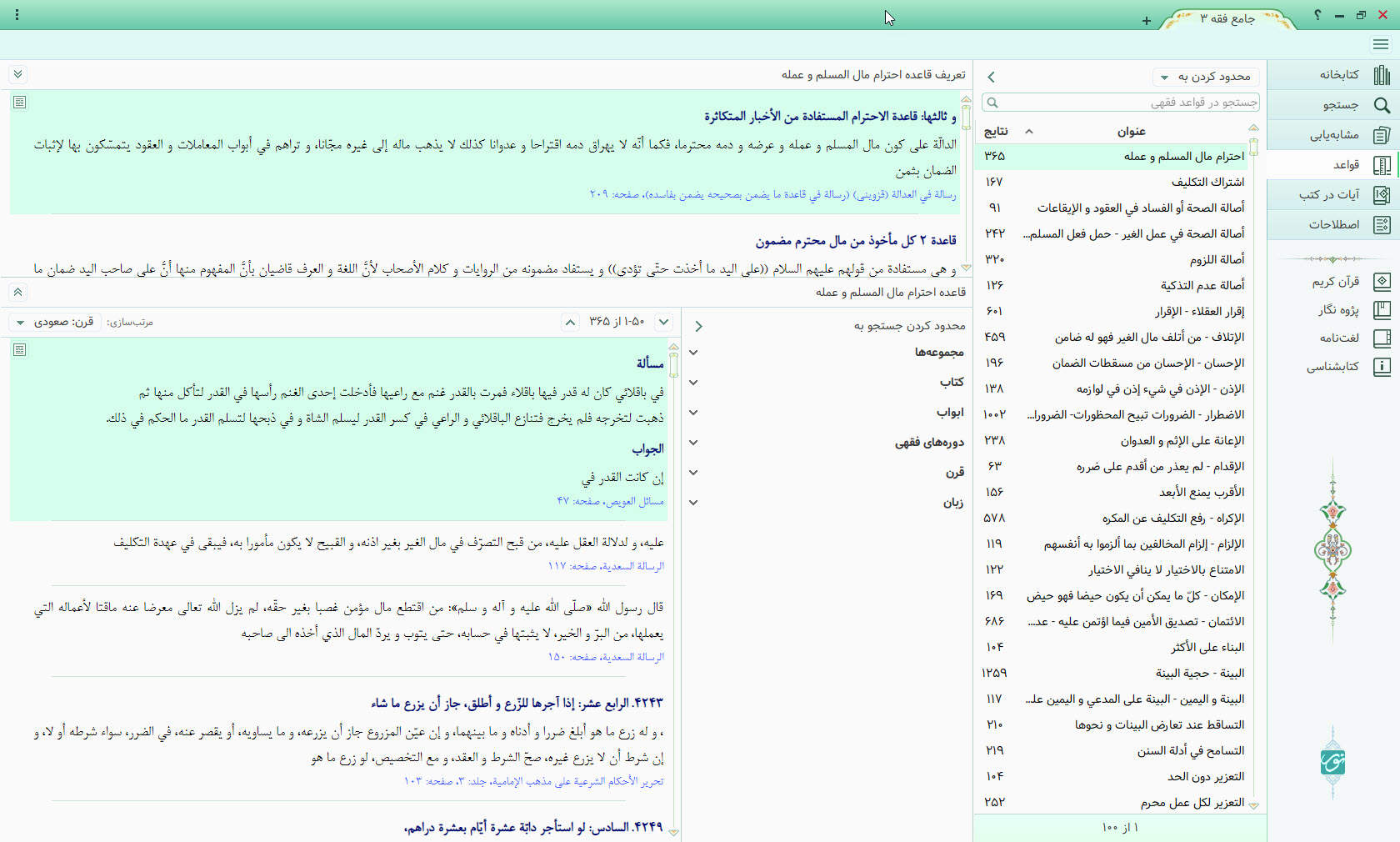Select rule التعزير لكل عمل محرم
The height and width of the screenshot is (842, 1400).
pyautogui.click(x=1112, y=802)
